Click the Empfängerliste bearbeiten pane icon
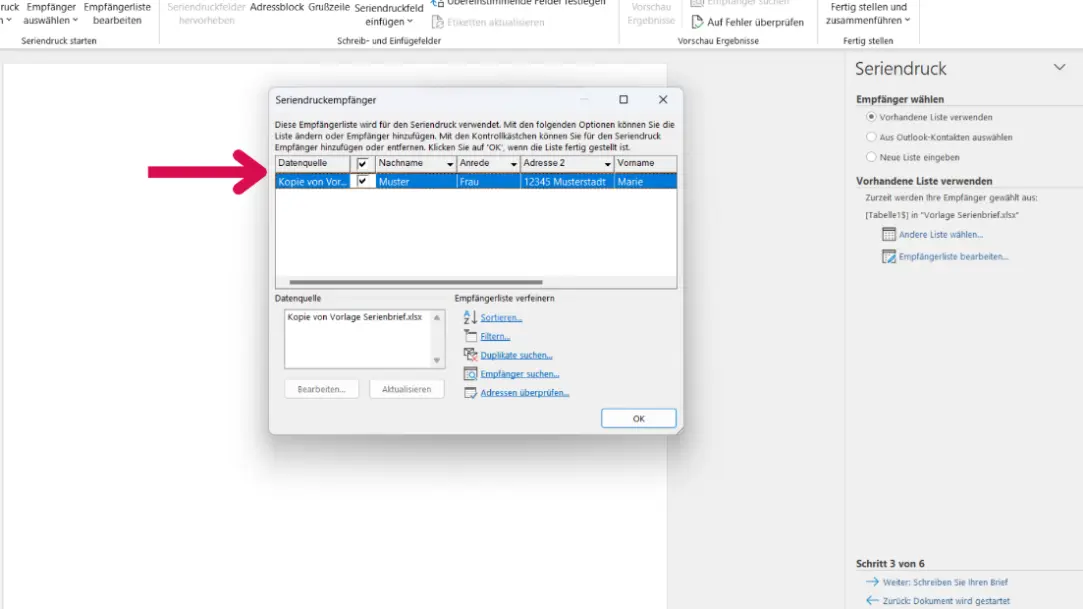The image size is (1083, 609). (x=888, y=256)
